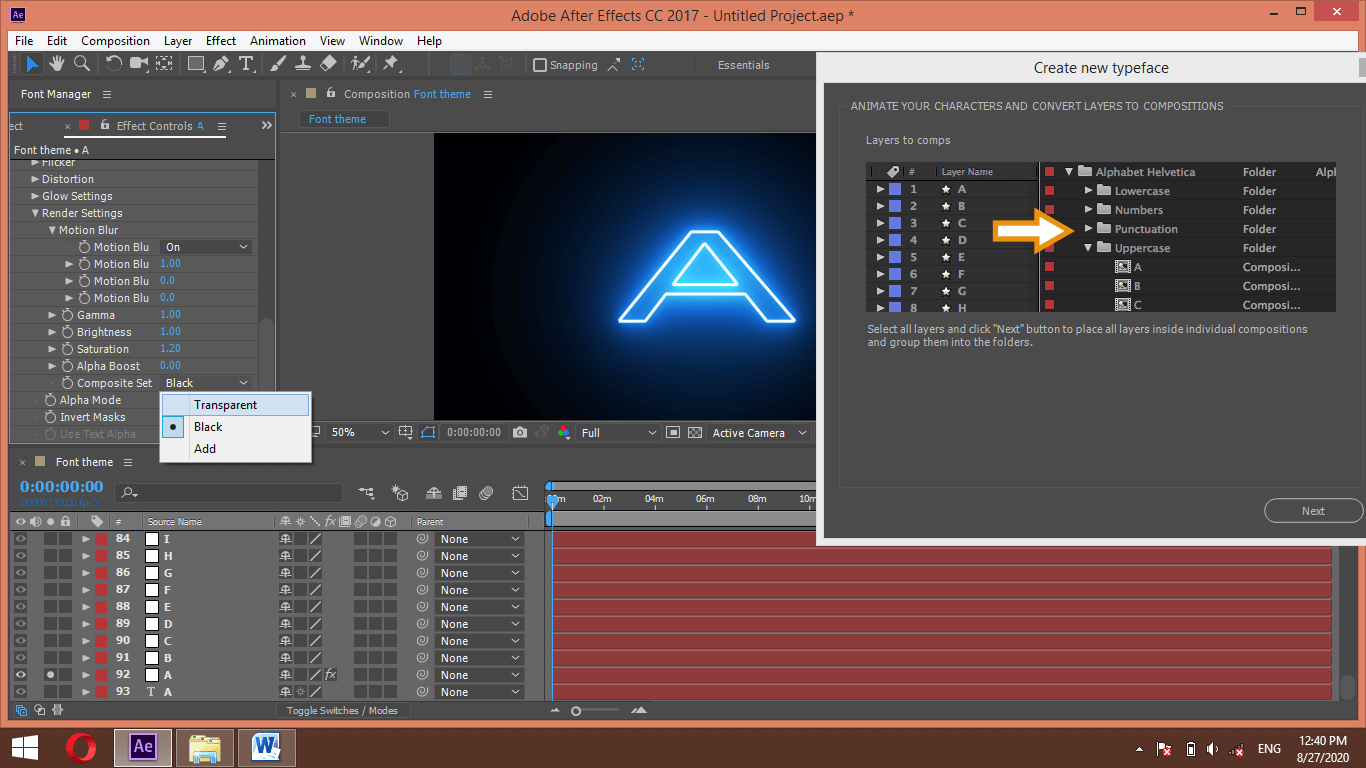
Task: Open the 50% magnification dropdown
Action: 360,433
